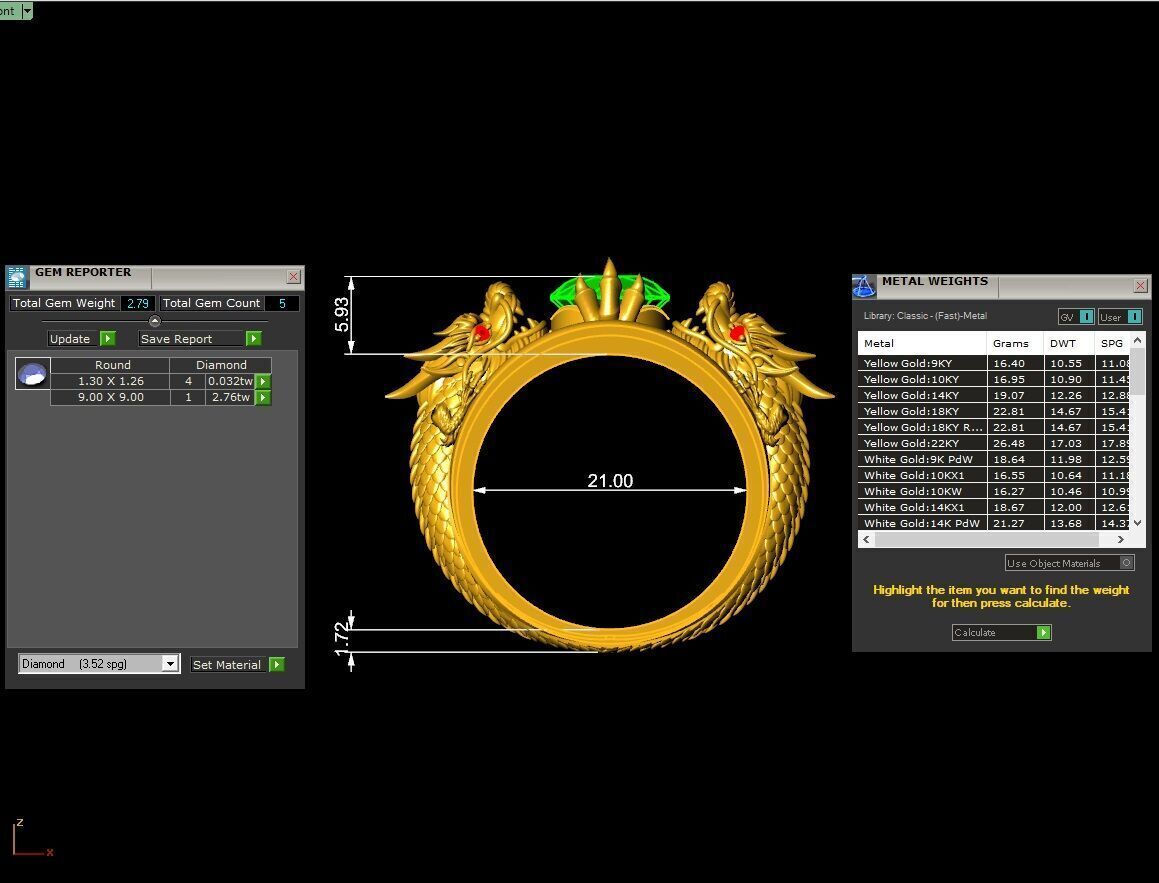Select the White Gold:10KW row

pos(994,491)
